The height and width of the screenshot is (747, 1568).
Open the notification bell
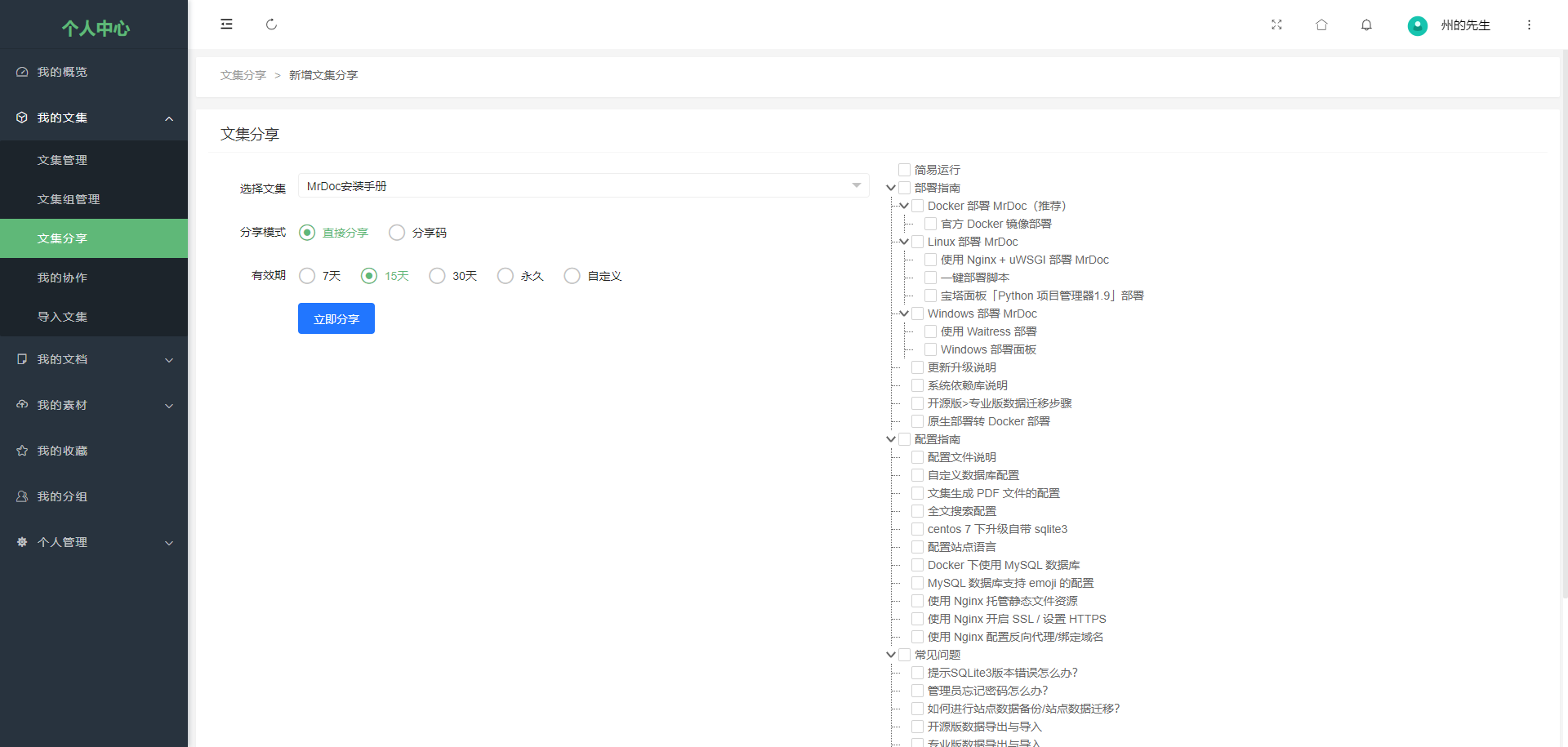(1366, 25)
